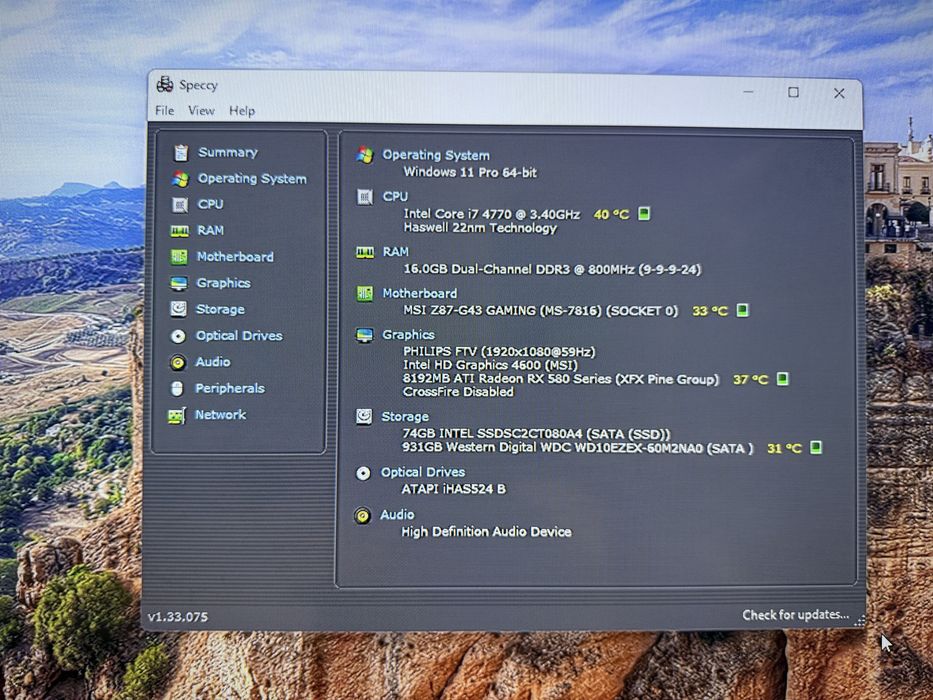This screenshot has width=933, height=700.
Task: Click the Audio heading link in summary
Action: point(397,515)
